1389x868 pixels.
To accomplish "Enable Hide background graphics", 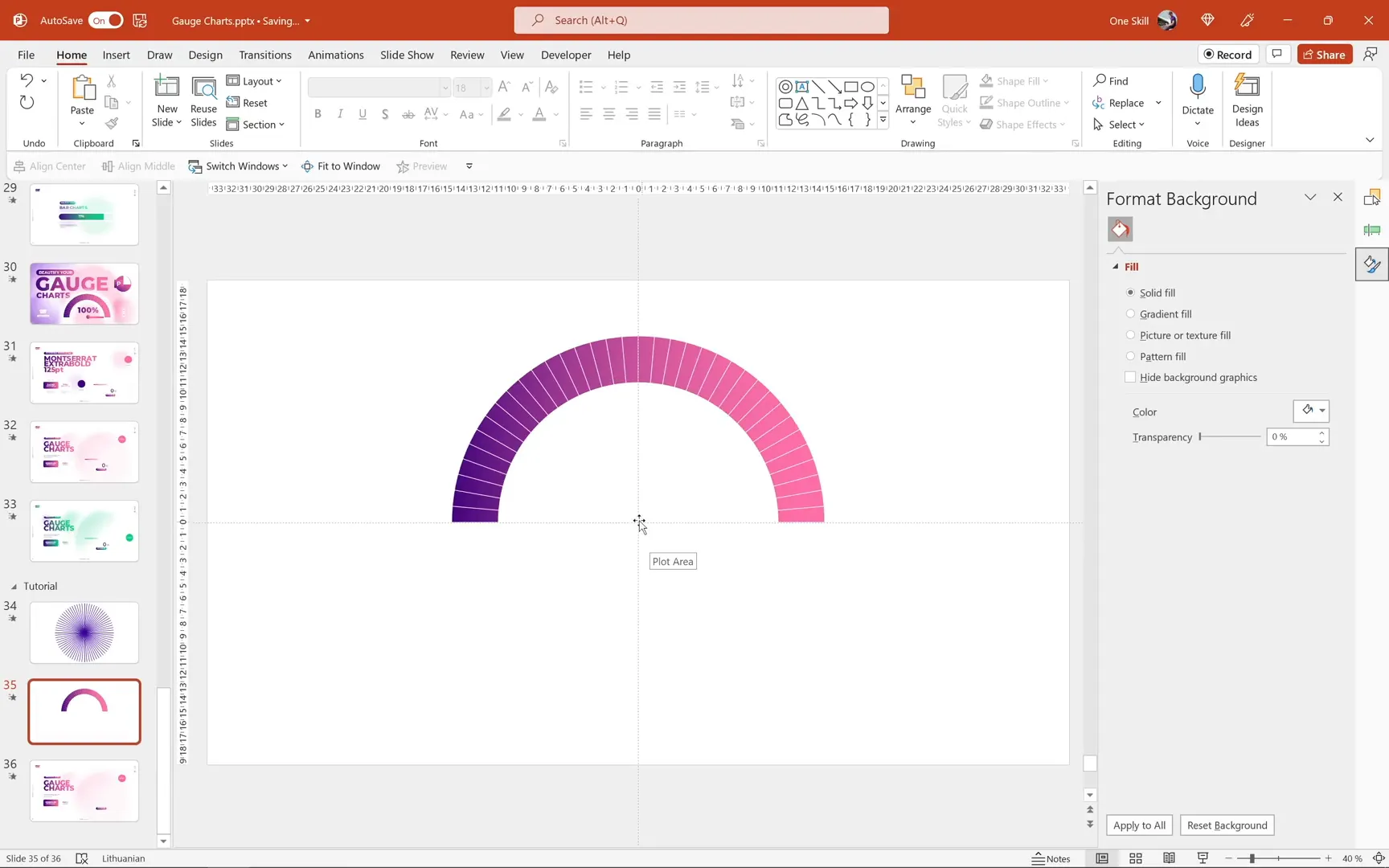I will [1130, 377].
